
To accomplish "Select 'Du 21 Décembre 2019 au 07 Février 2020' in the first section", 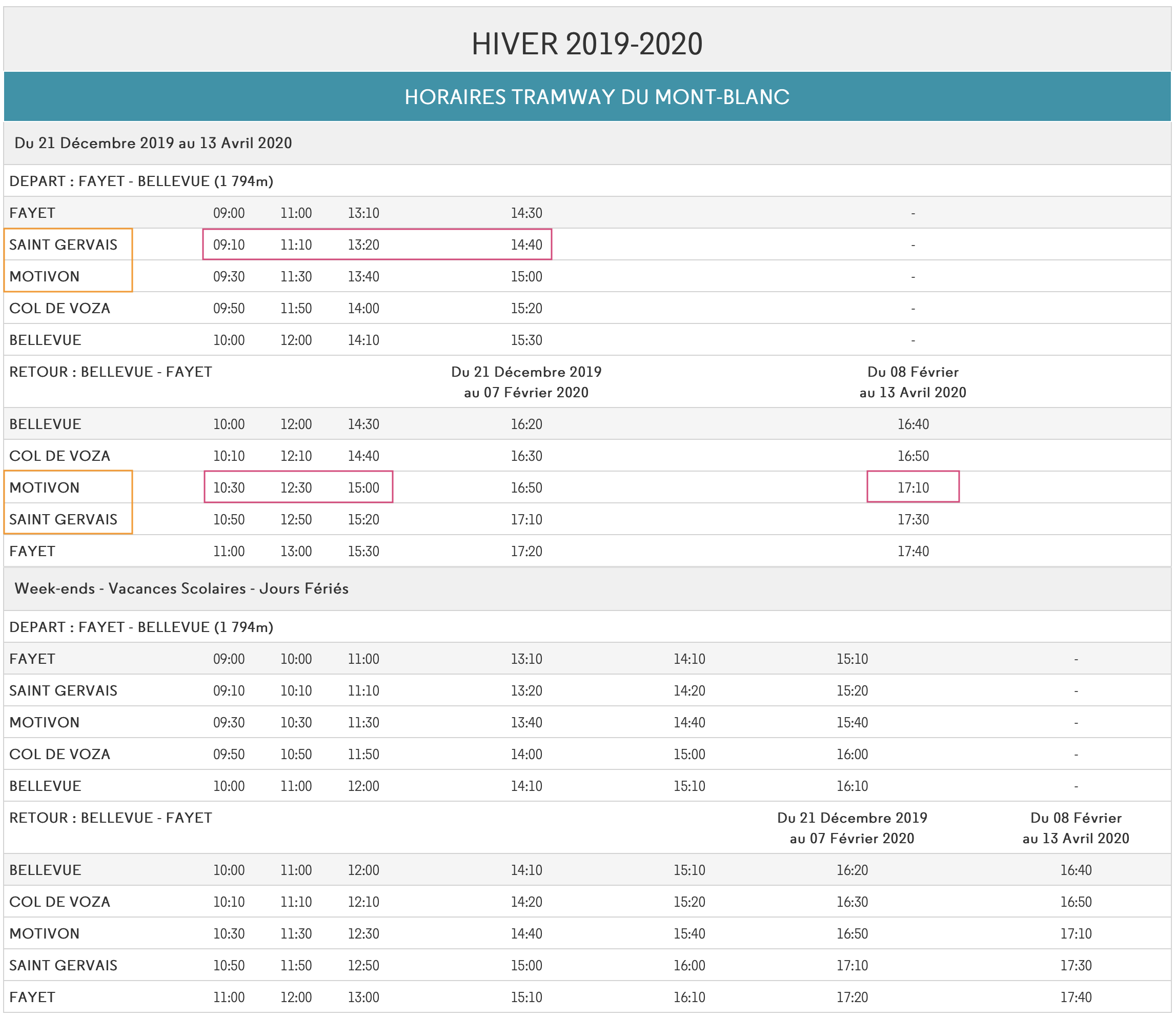I will pos(526,382).
